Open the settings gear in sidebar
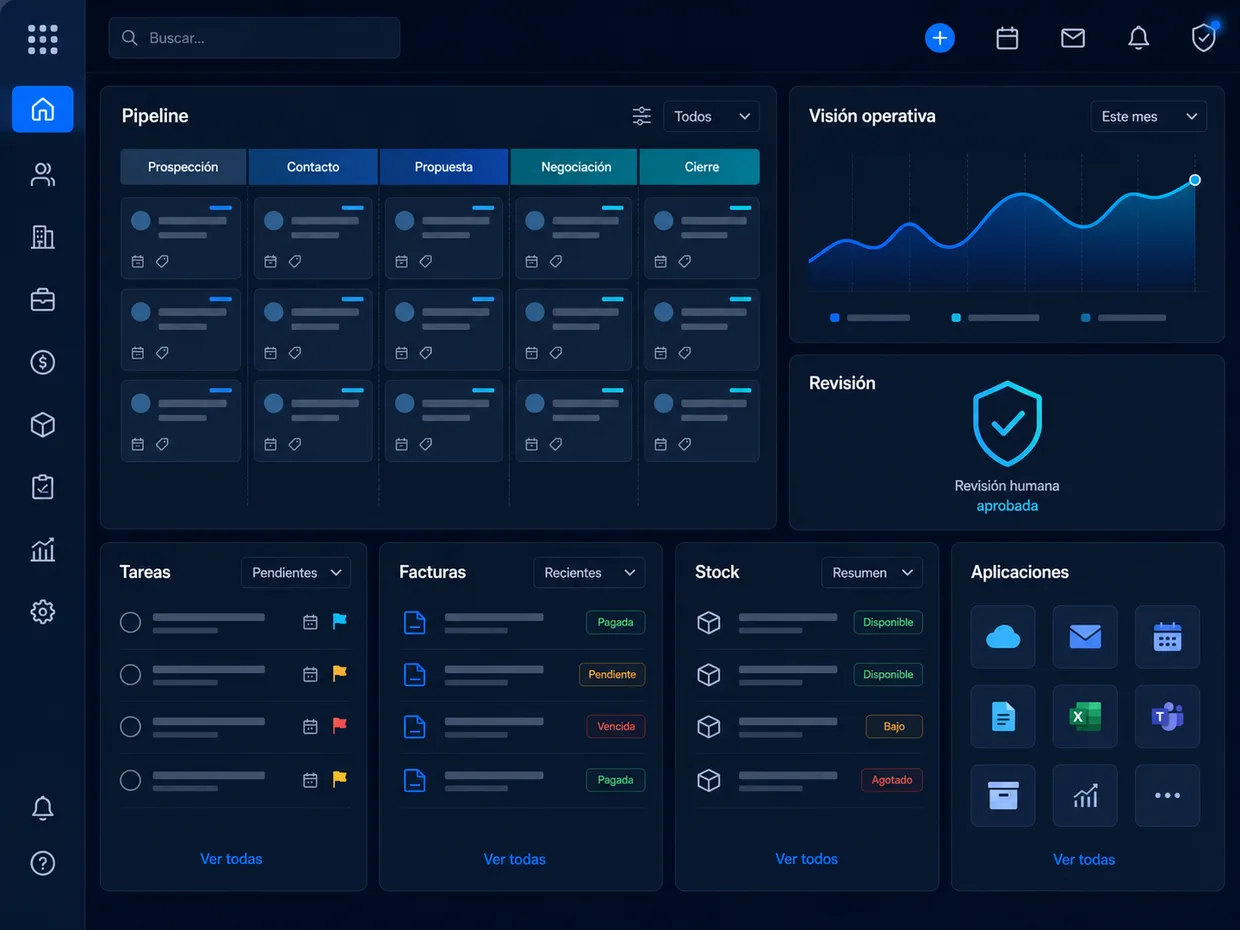The height and width of the screenshot is (930, 1240). point(43,612)
